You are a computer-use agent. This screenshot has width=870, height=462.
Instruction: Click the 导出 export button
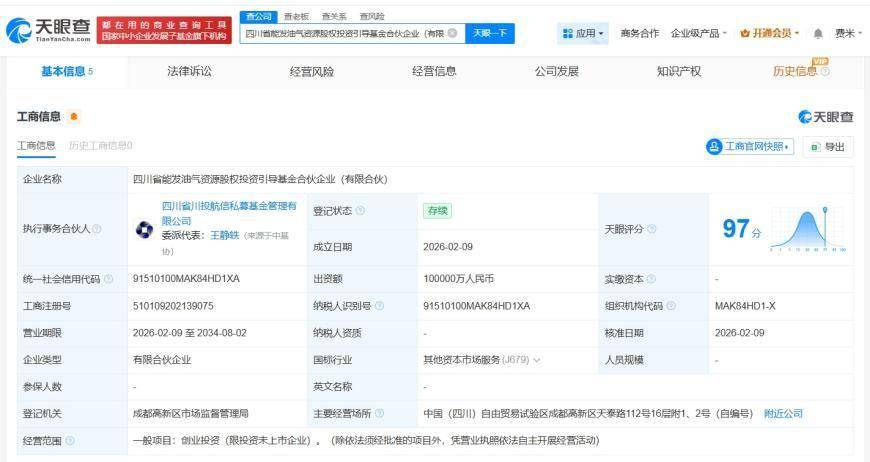point(828,147)
